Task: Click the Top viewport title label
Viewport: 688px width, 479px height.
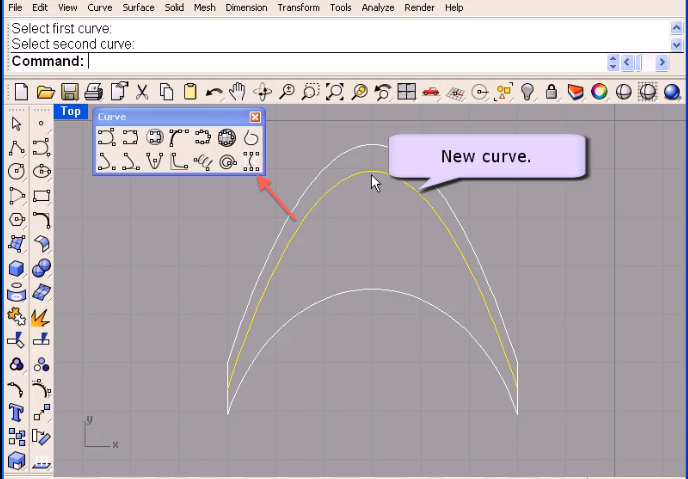Action: (x=70, y=111)
